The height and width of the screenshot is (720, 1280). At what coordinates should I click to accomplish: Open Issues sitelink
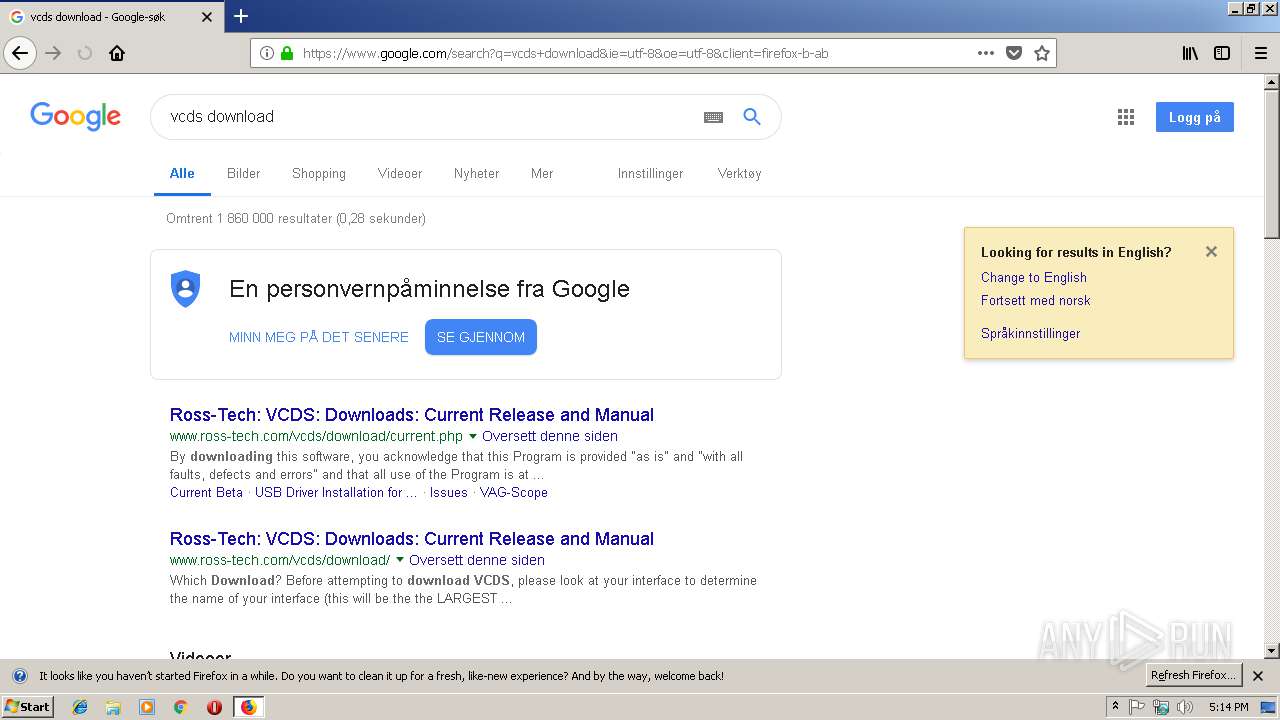point(449,493)
